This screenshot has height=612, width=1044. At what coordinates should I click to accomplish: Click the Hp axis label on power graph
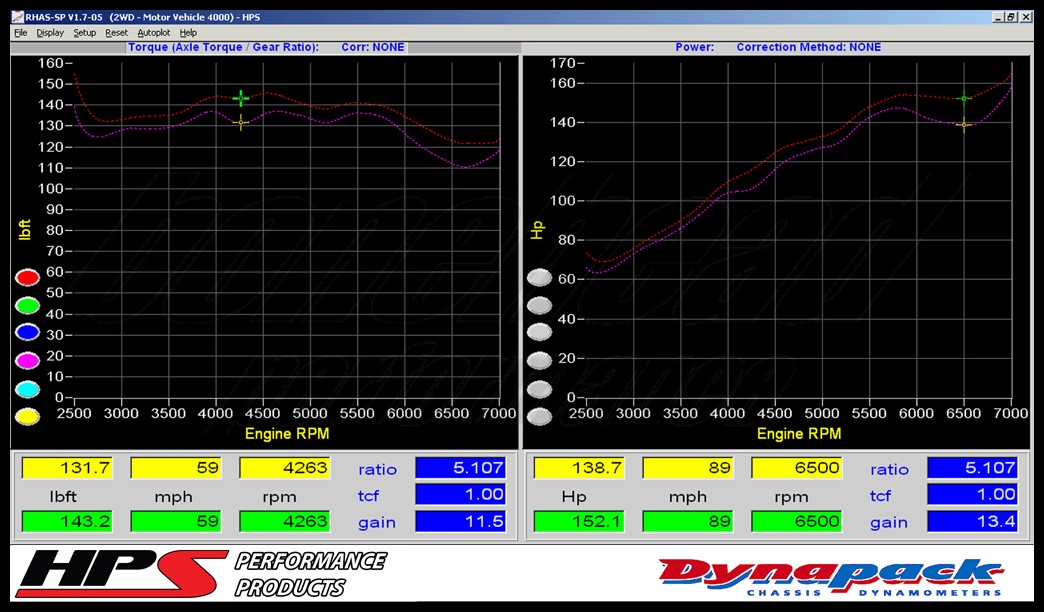point(537,230)
